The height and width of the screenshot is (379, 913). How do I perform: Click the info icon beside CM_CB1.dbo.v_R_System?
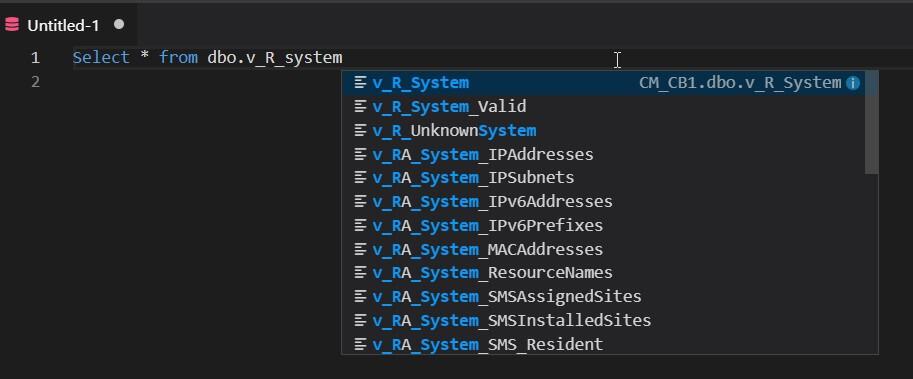852,83
